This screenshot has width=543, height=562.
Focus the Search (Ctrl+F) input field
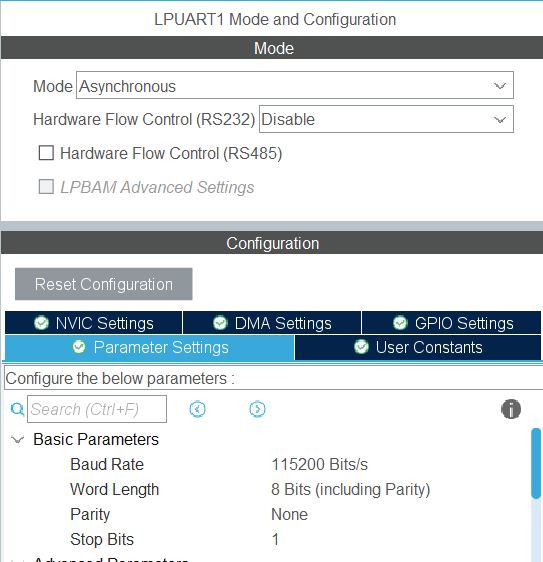[x=97, y=409]
